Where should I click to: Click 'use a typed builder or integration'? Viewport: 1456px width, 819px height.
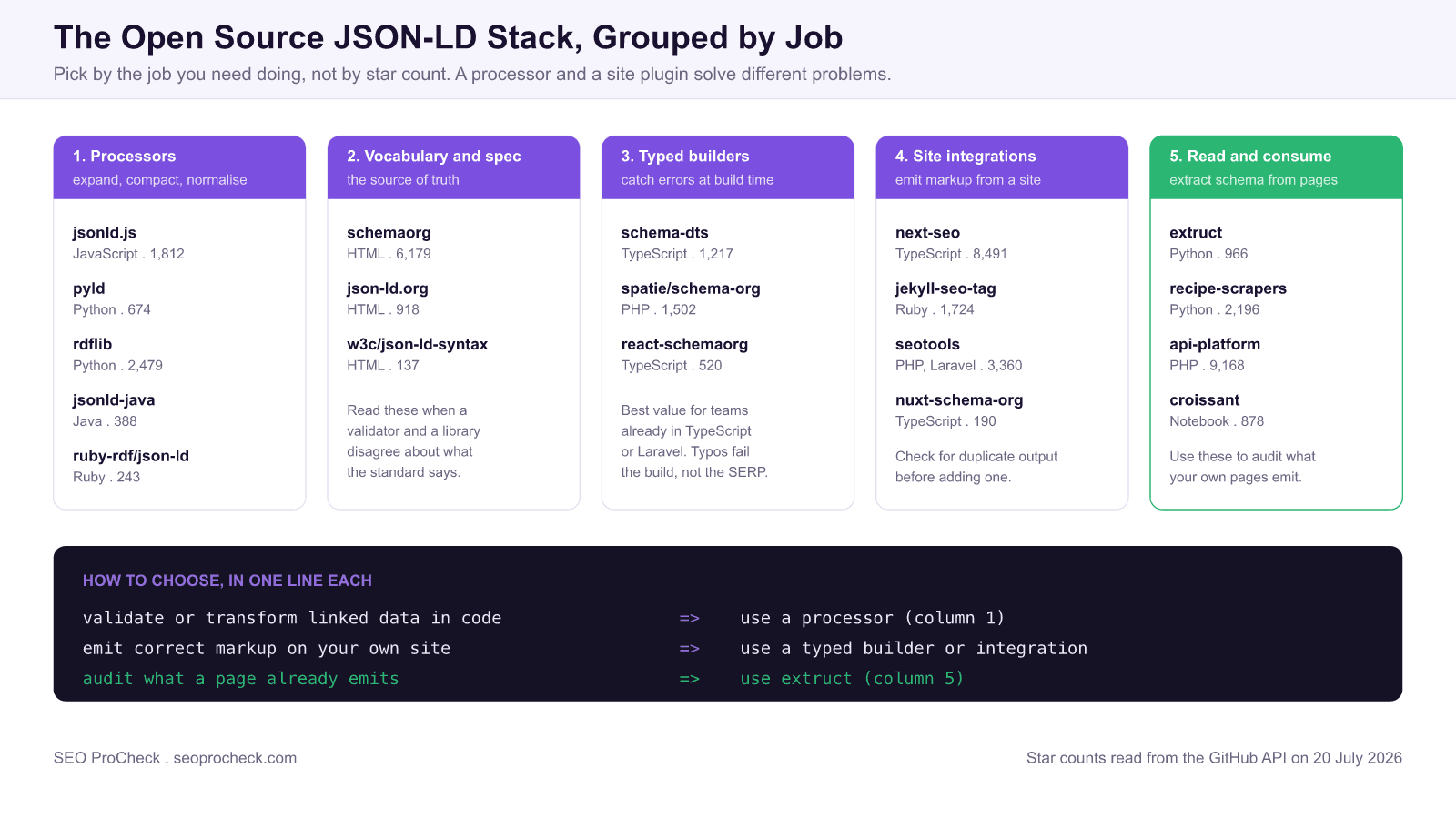[x=914, y=648]
